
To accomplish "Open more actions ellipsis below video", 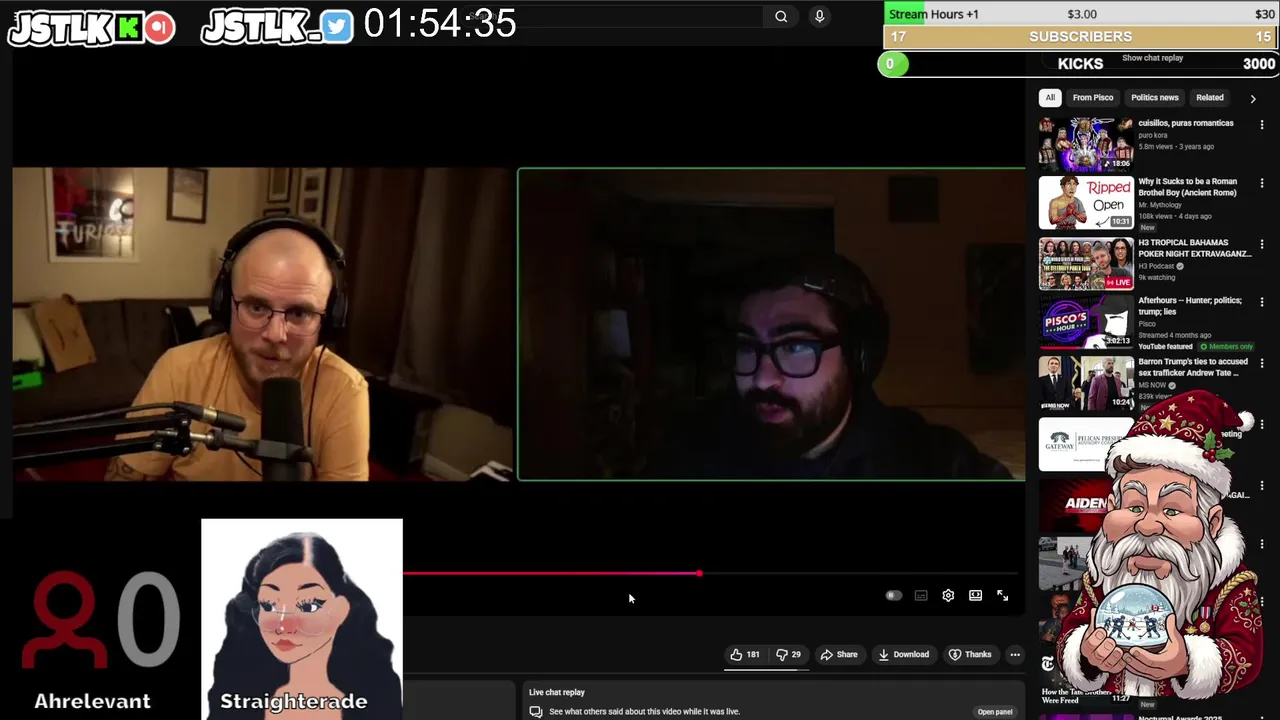I will [x=1015, y=655].
